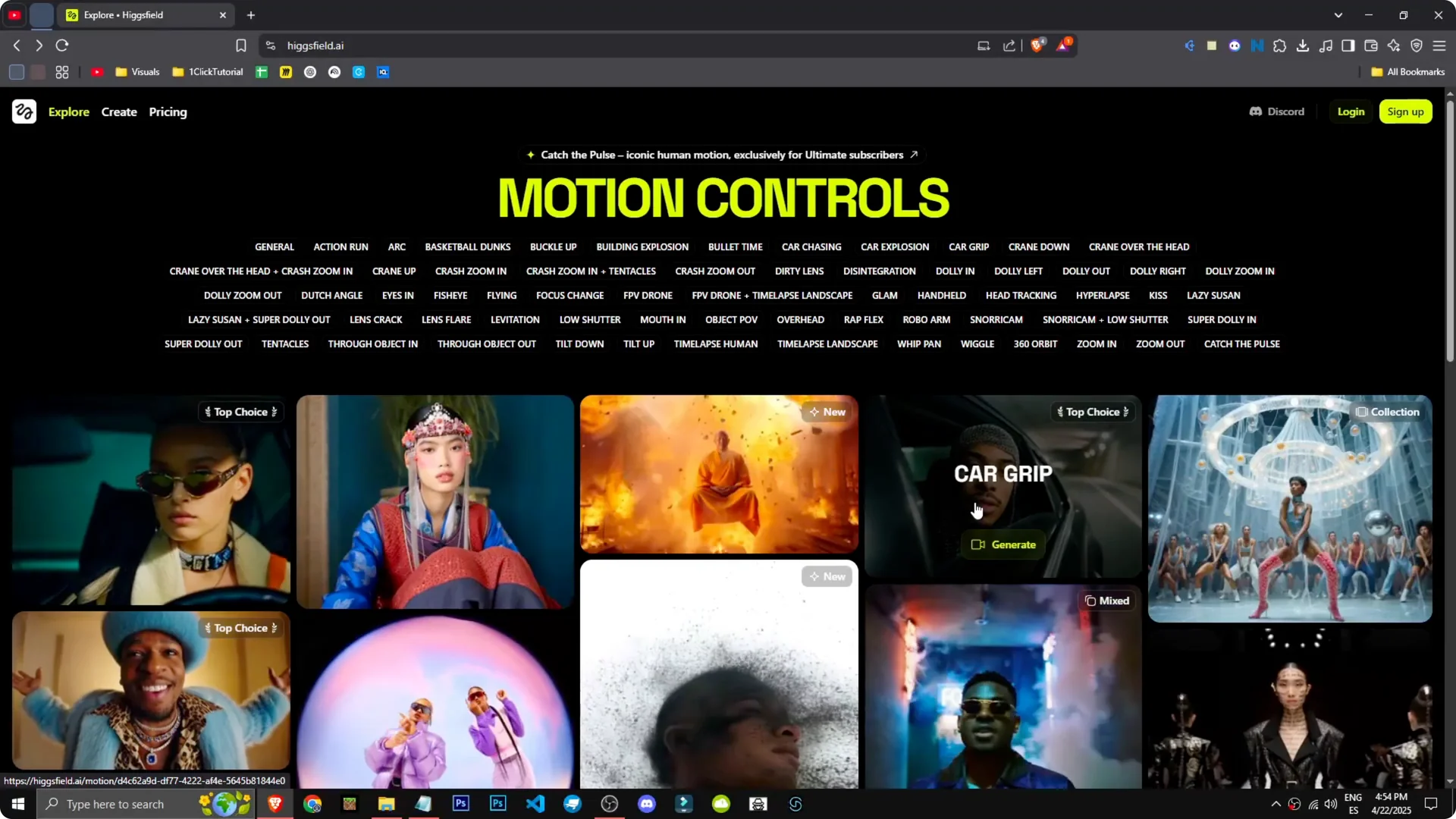This screenshot has height=819, width=1456.
Task: Open the browser Downloads icon
Action: [x=1304, y=45]
